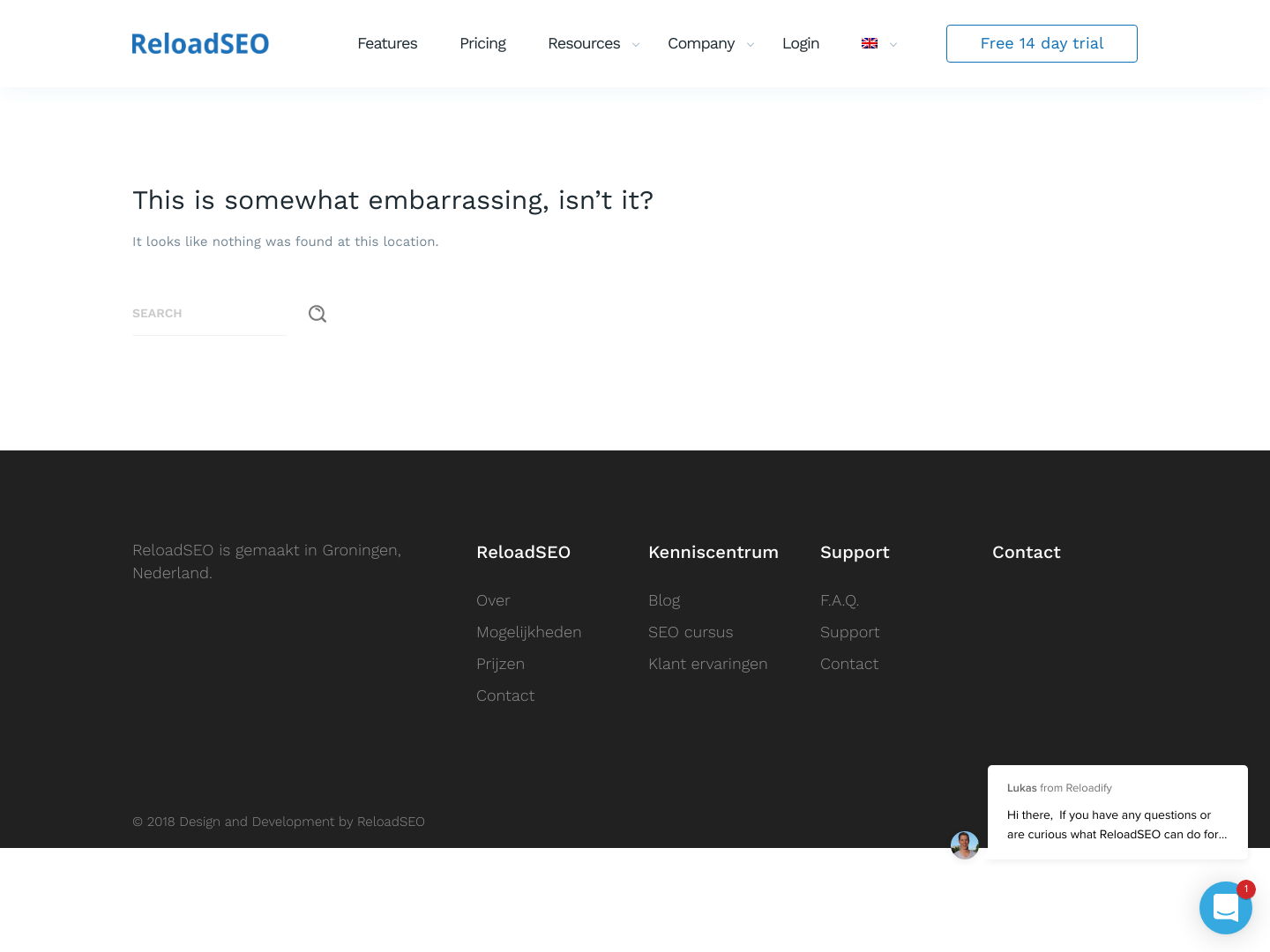Image resolution: width=1270 pixels, height=952 pixels.
Task: Start the Free 14 day trial
Action: (x=1042, y=43)
